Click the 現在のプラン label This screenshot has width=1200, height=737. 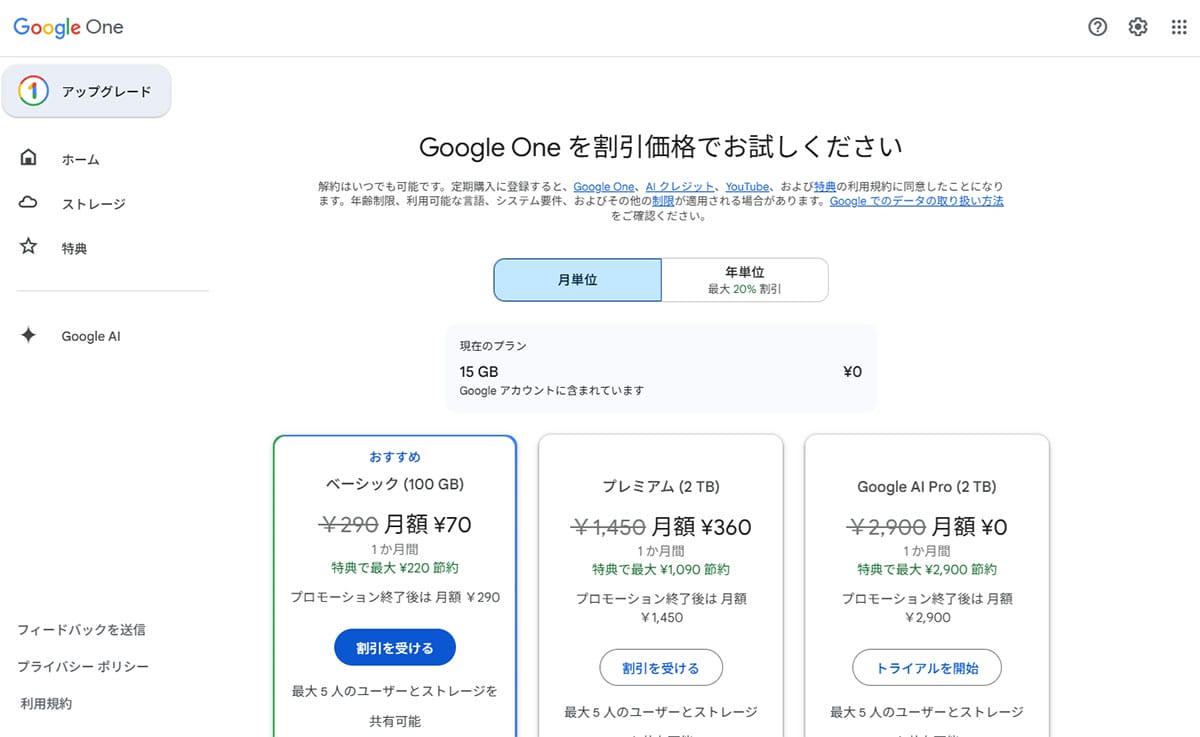pyautogui.click(x=493, y=346)
